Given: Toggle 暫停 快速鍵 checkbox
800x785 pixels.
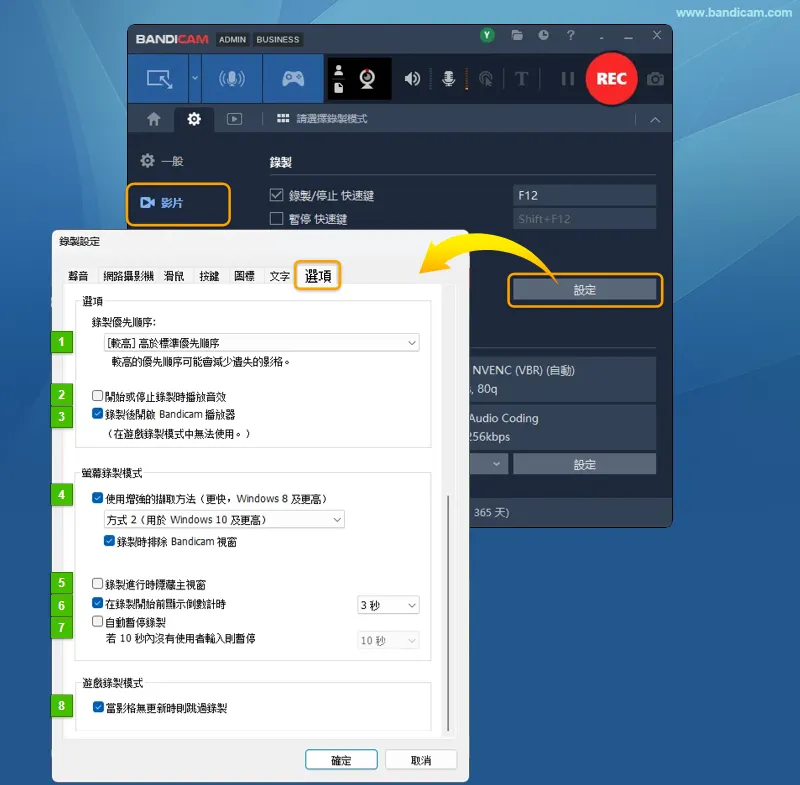Looking at the screenshot, I should (x=276, y=218).
